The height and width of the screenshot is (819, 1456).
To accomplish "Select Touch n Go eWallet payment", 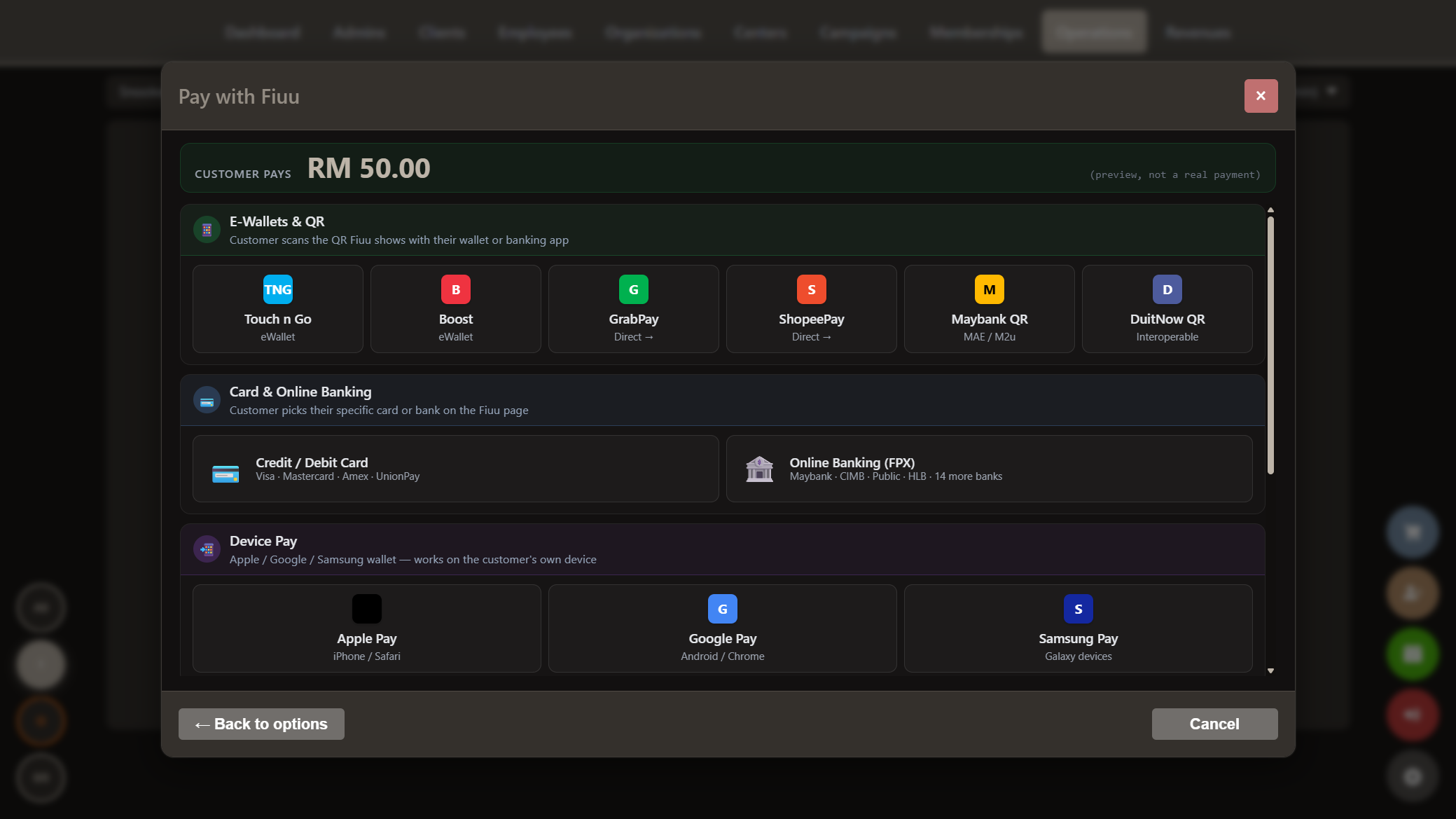I will tap(278, 309).
